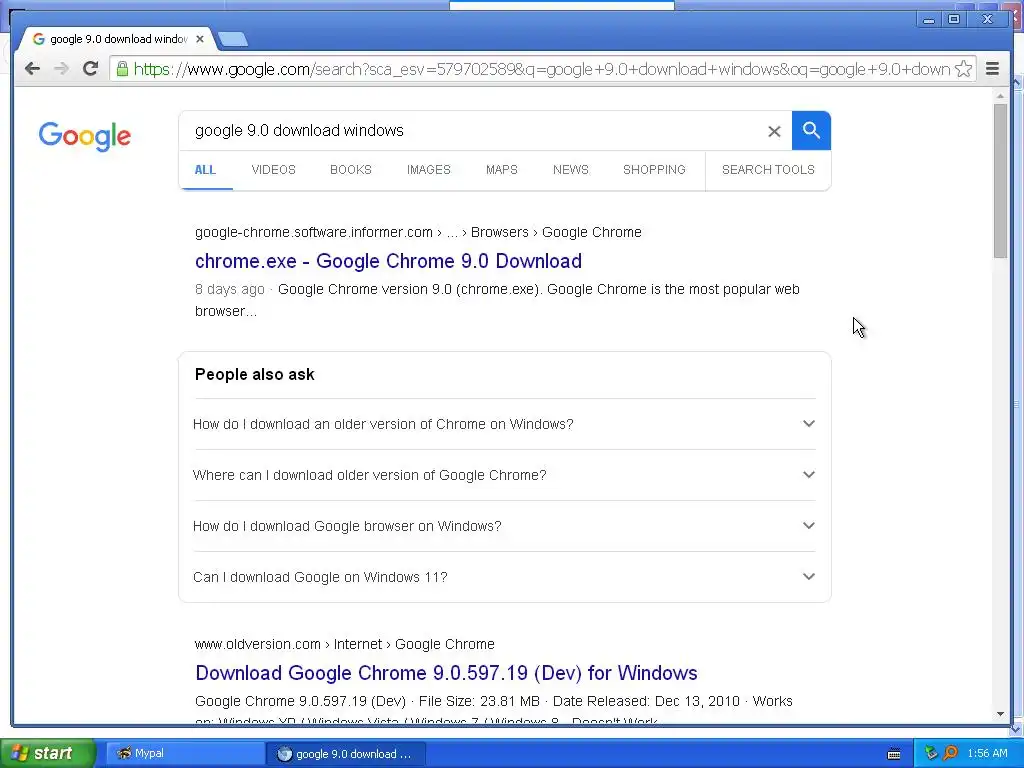Click the '8 days ago' result date
Screen dimensions: 1024x768
coord(230,289)
